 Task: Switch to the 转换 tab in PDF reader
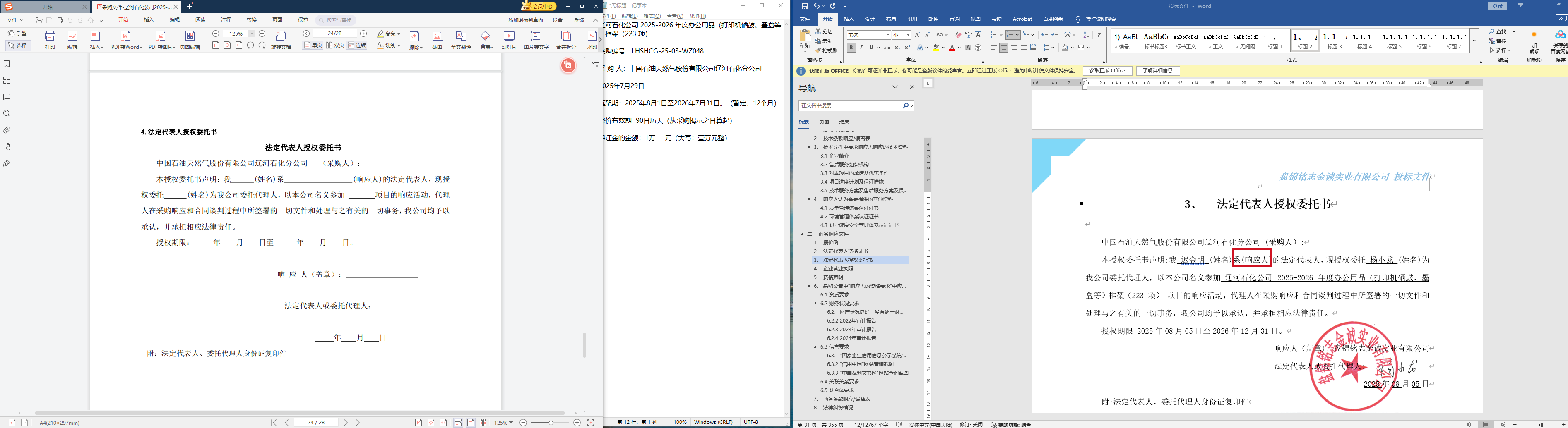point(251,20)
